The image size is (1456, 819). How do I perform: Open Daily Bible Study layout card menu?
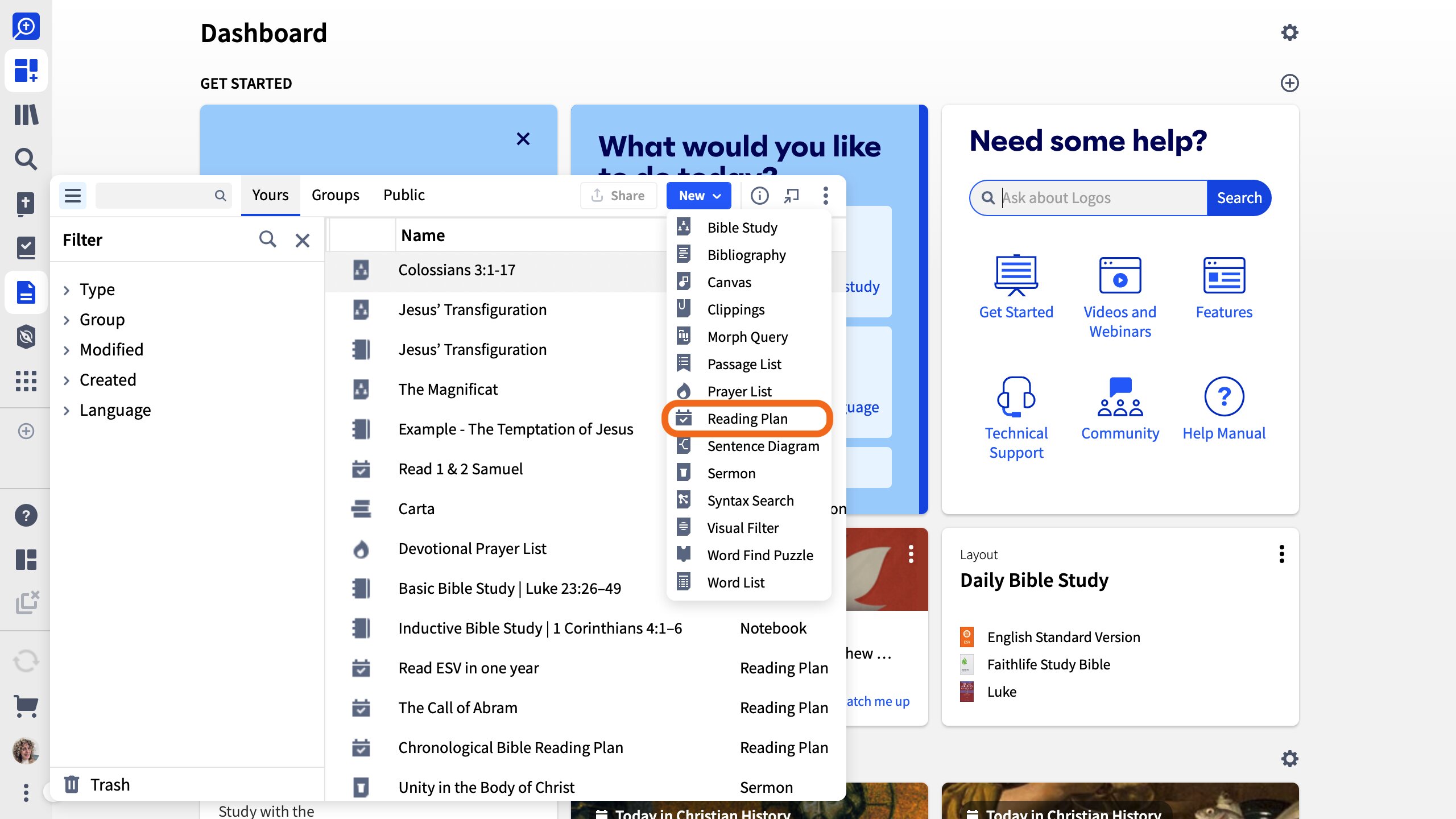pos(1281,554)
